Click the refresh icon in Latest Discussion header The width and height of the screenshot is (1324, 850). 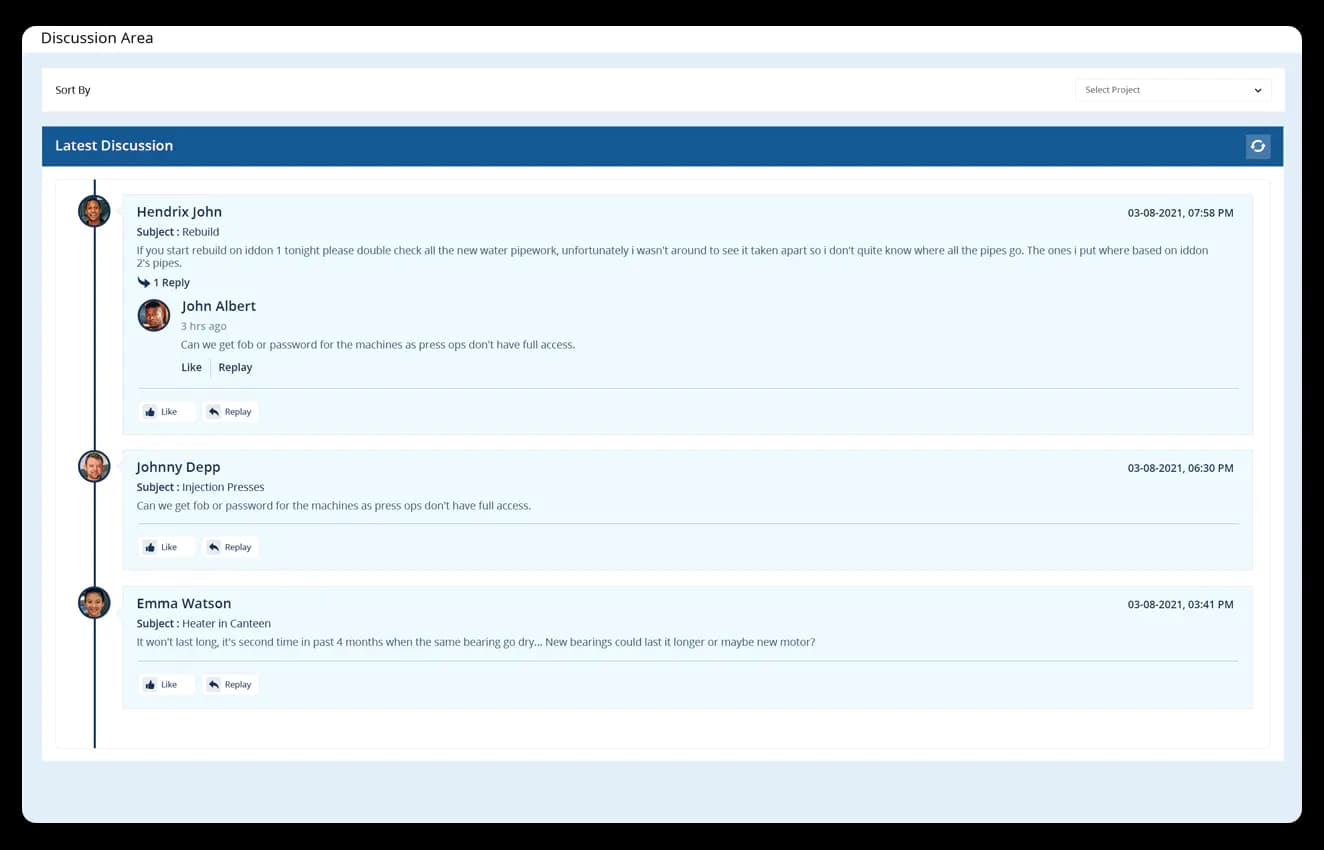click(1258, 146)
